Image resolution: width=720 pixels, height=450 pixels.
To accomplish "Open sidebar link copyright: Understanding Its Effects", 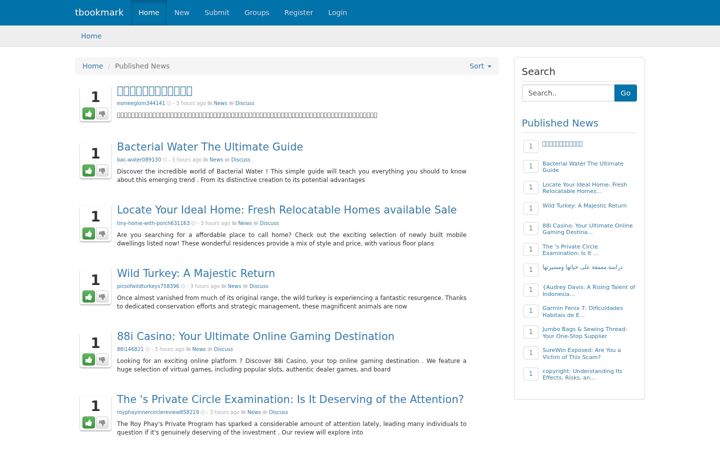I will coord(582,374).
